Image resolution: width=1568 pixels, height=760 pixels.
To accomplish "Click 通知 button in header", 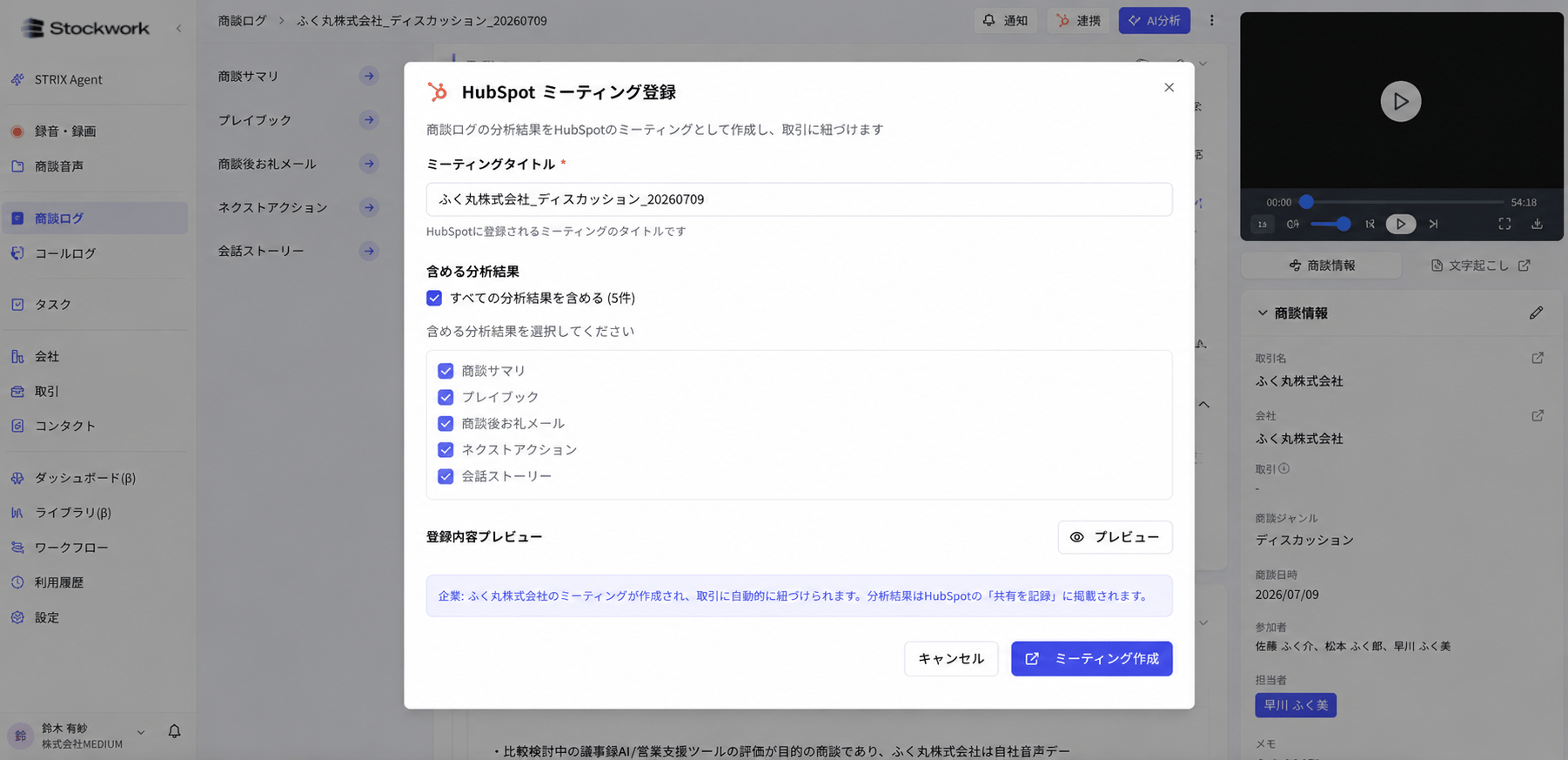I will point(1005,21).
